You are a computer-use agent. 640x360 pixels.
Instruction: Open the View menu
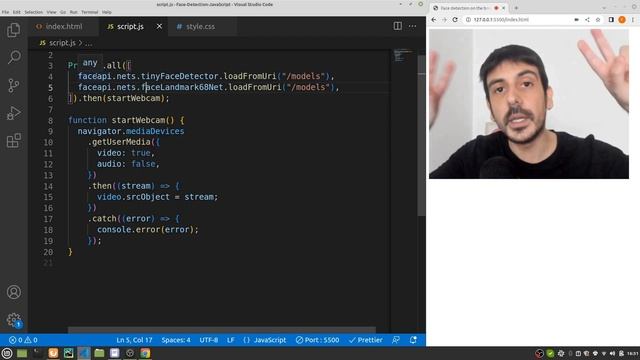[51, 12]
